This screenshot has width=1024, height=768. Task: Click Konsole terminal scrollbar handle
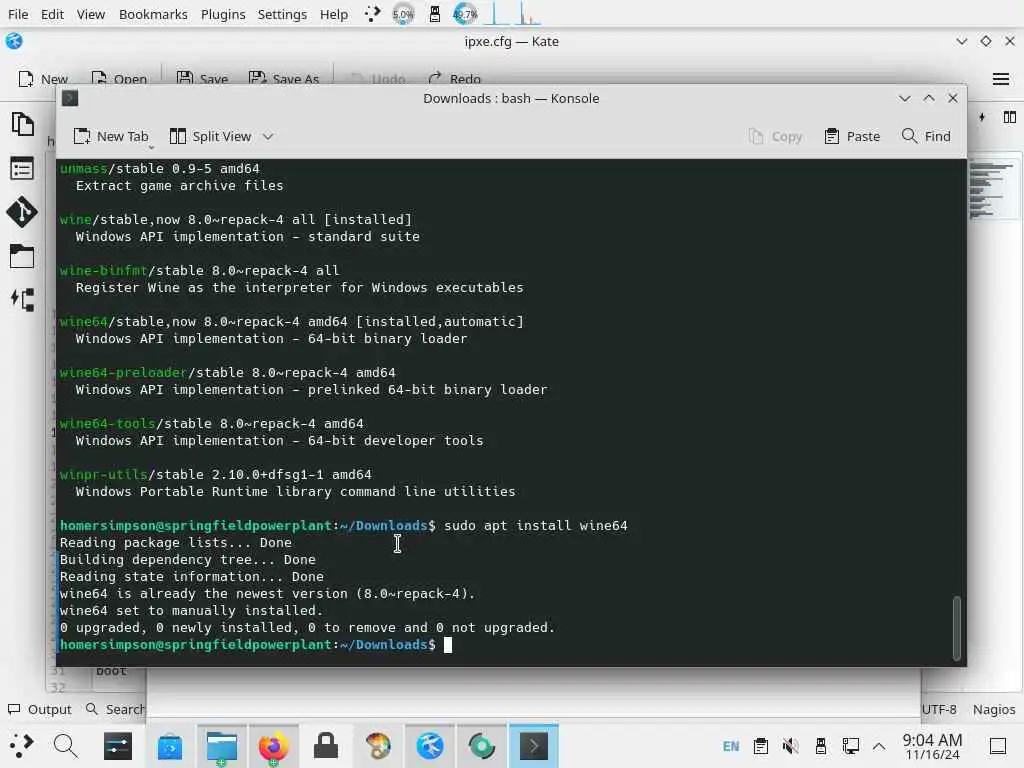pos(957,628)
